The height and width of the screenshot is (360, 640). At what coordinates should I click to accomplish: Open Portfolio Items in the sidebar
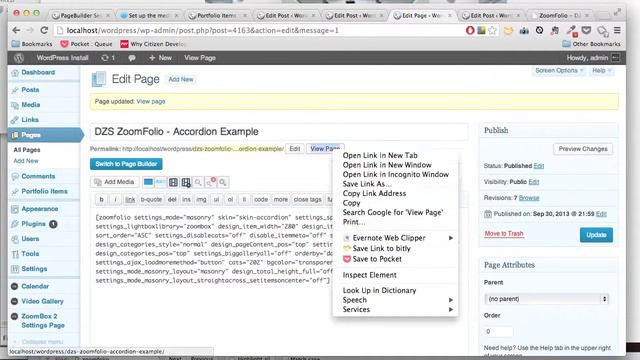point(44,191)
